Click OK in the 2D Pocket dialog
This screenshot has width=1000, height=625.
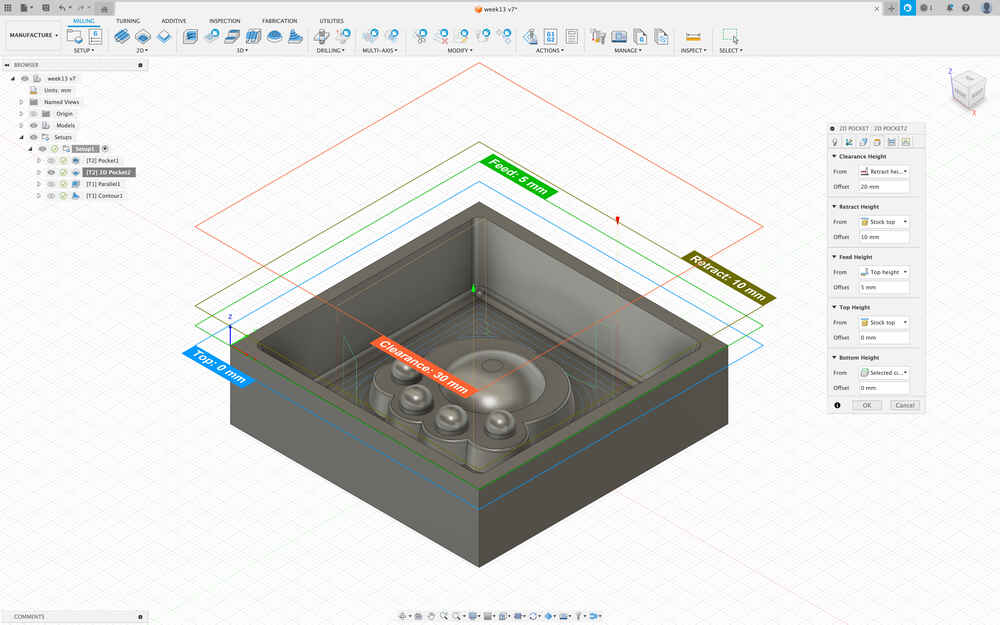(867, 405)
